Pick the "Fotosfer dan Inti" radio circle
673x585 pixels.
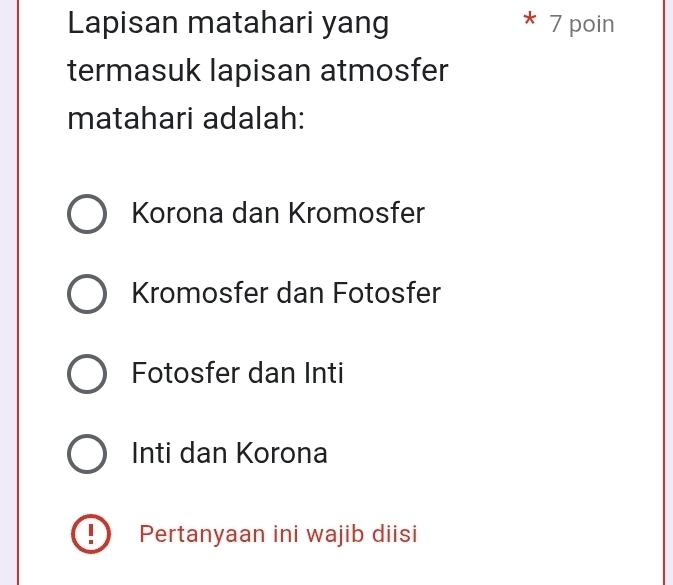[x=88, y=374]
